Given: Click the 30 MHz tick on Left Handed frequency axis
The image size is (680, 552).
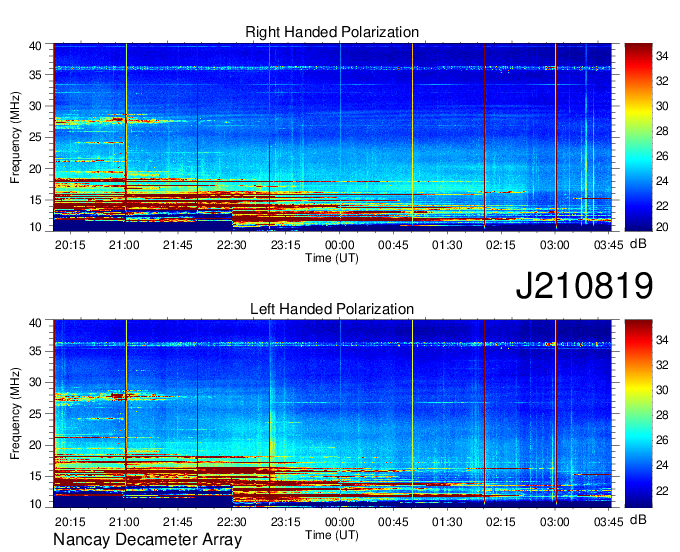Looking at the screenshot, I should pos(35,382).
